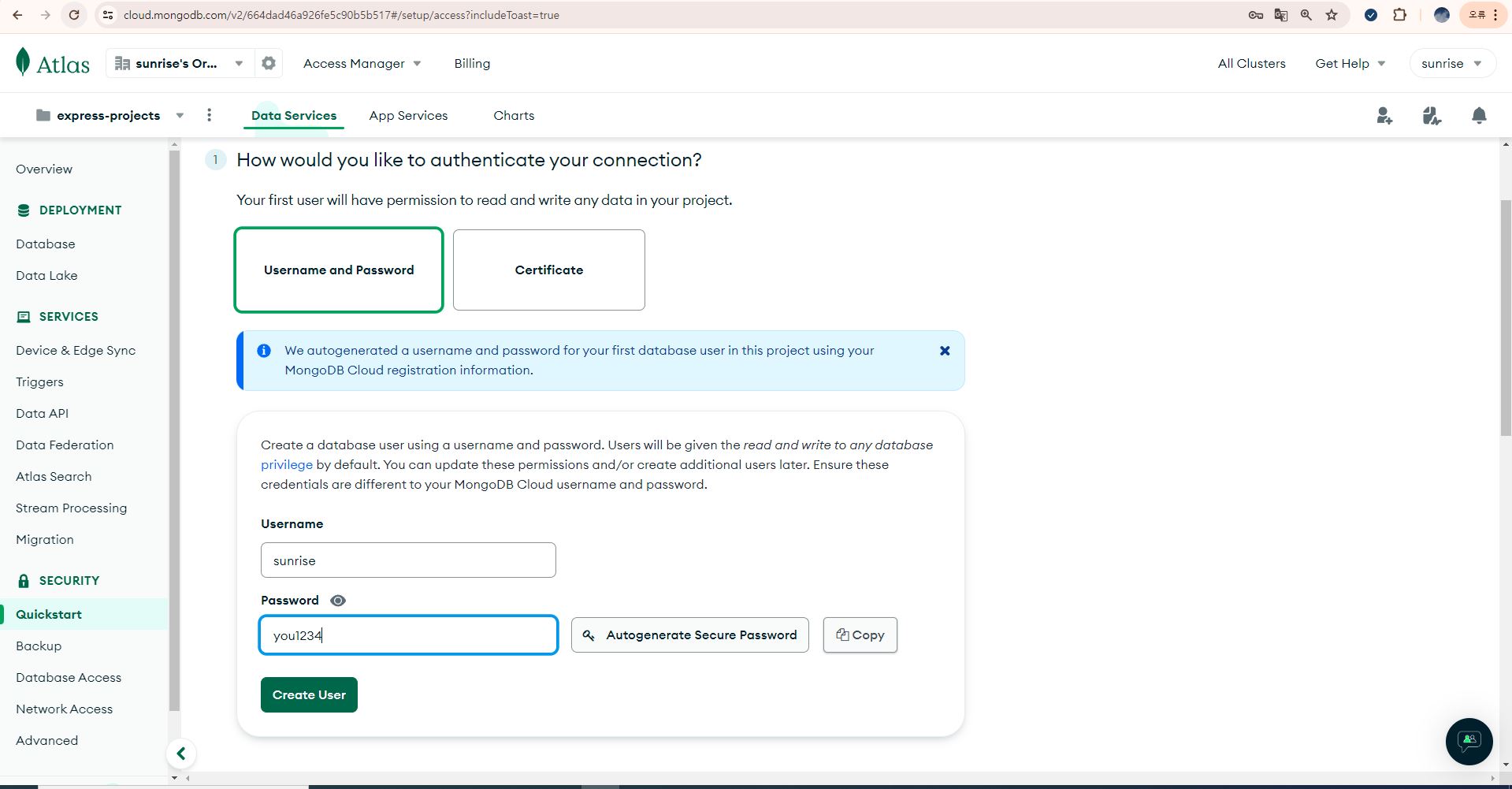Screen dimensions: 1512x789
Task: Click into the Username input field
Action: click(x=408, y=560)
